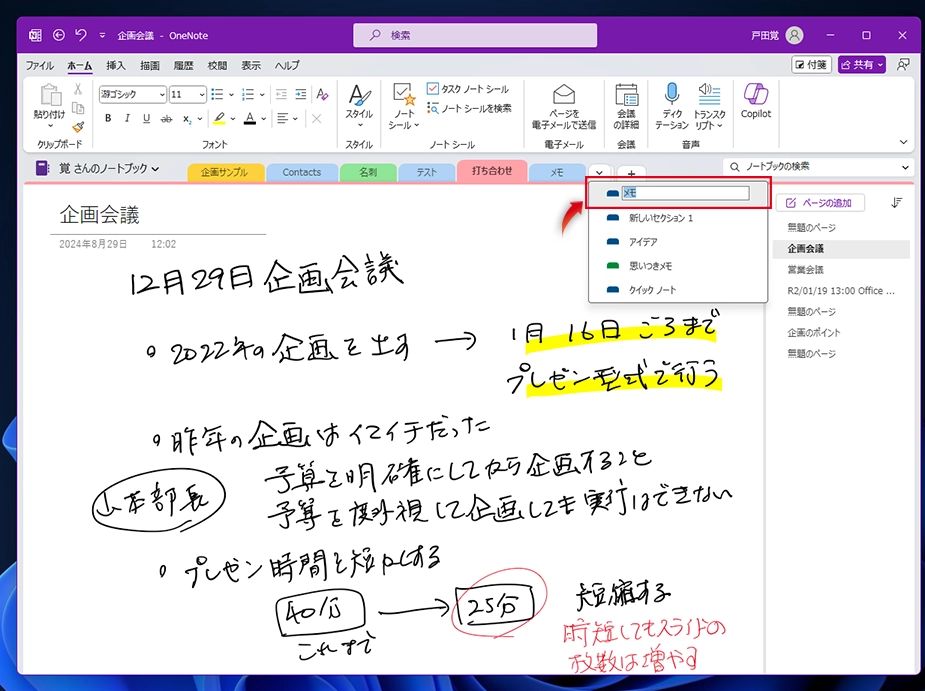Clear all formatting icon

322,94
